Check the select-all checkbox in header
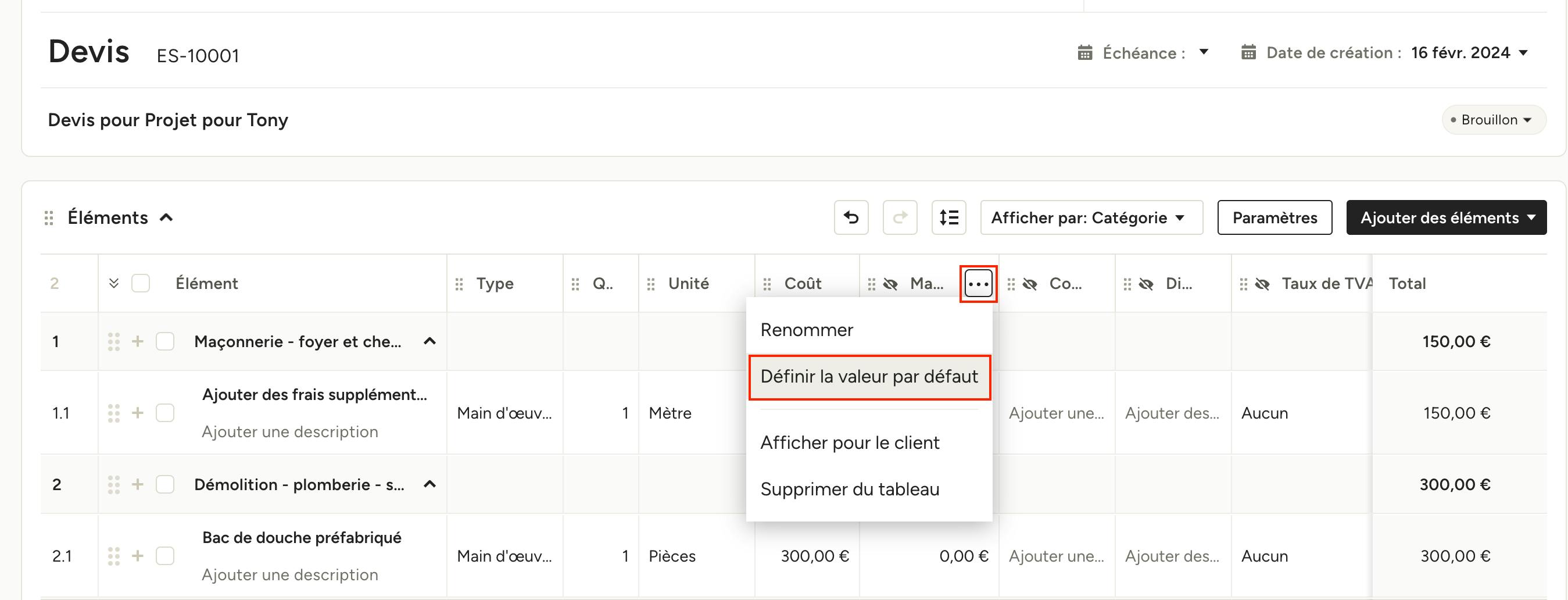1568x600 pixels. [x=141, y=283]
